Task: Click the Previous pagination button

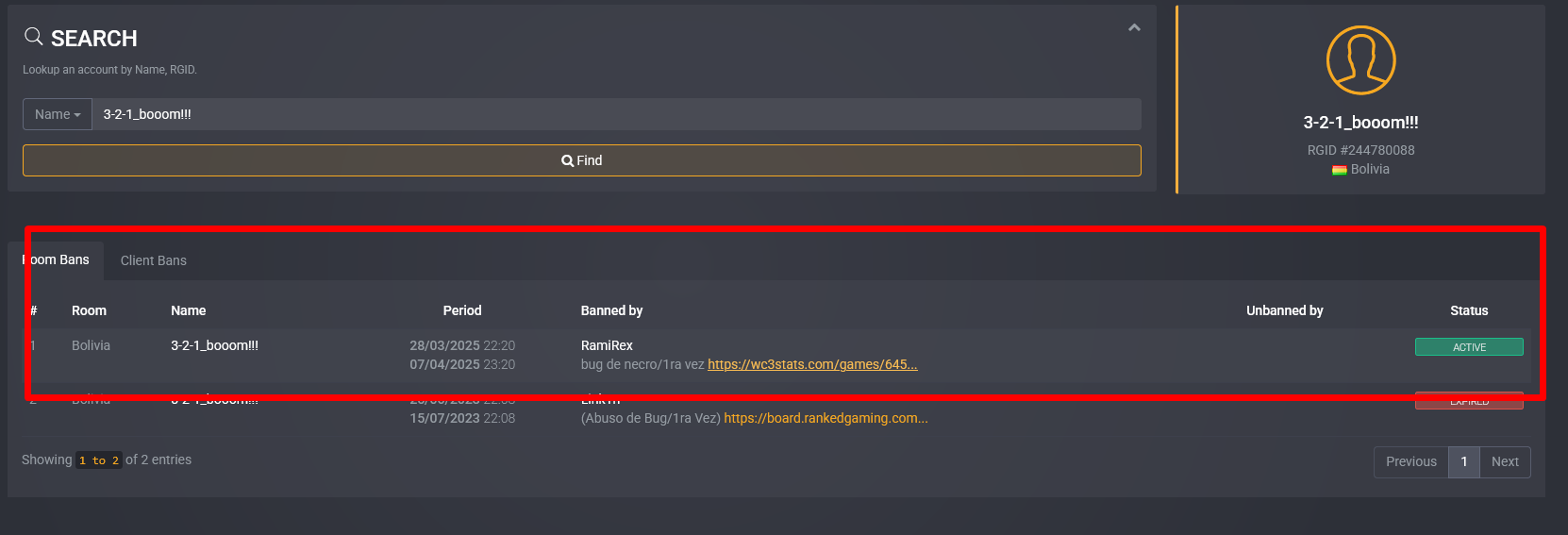Action: pos(1411,461)
